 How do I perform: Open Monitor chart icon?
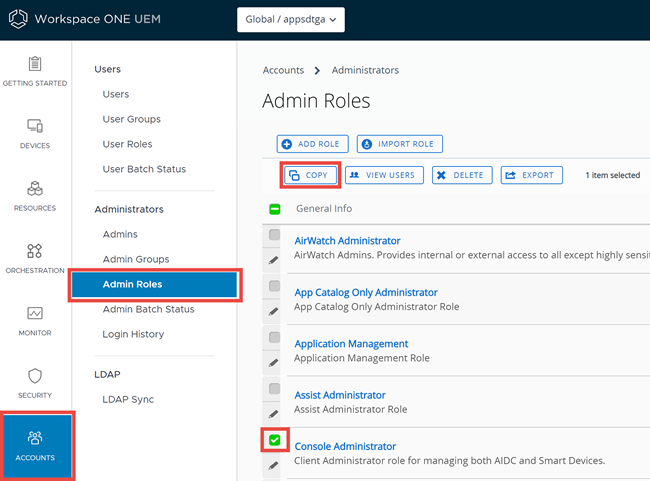35,313
